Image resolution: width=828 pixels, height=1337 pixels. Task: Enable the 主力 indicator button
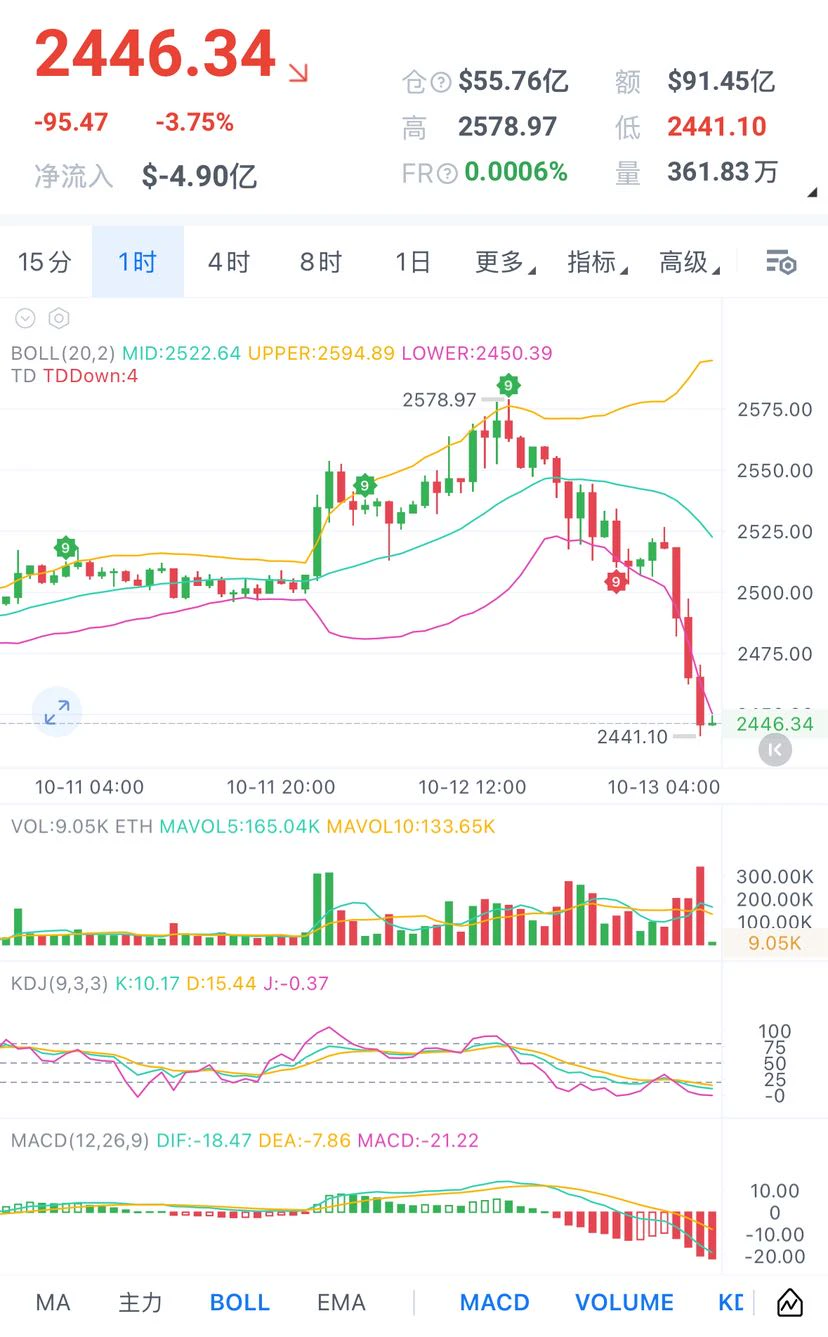140,1302
